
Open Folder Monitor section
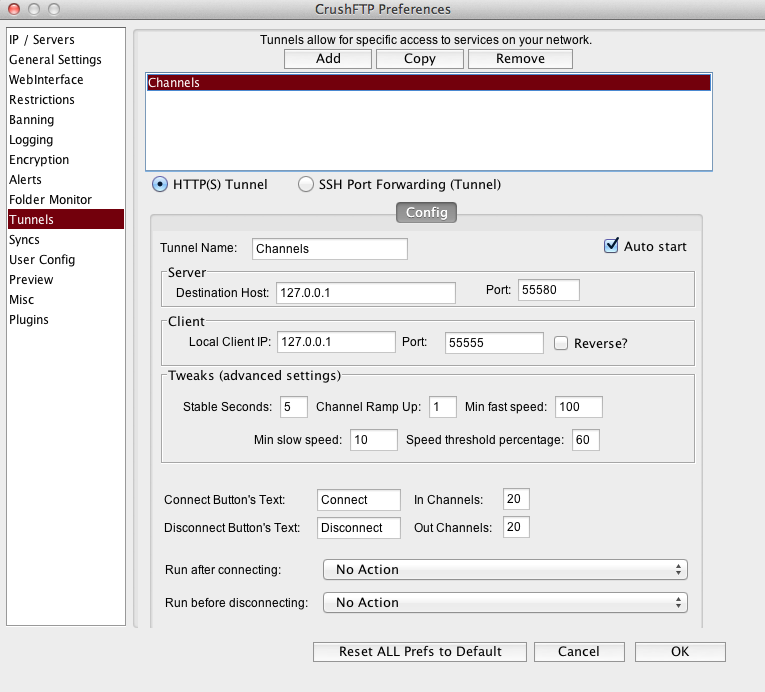65,200
